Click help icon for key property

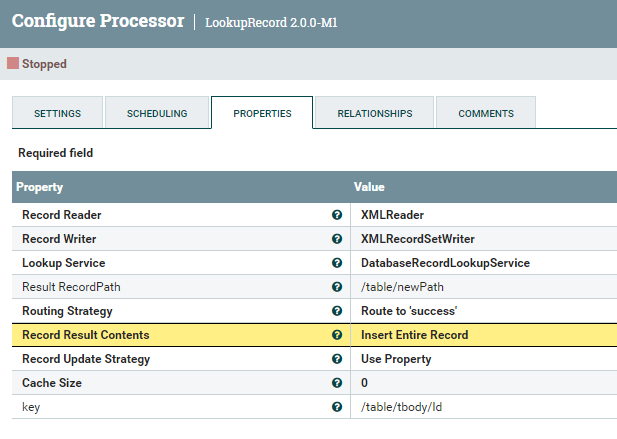[337, 407]
